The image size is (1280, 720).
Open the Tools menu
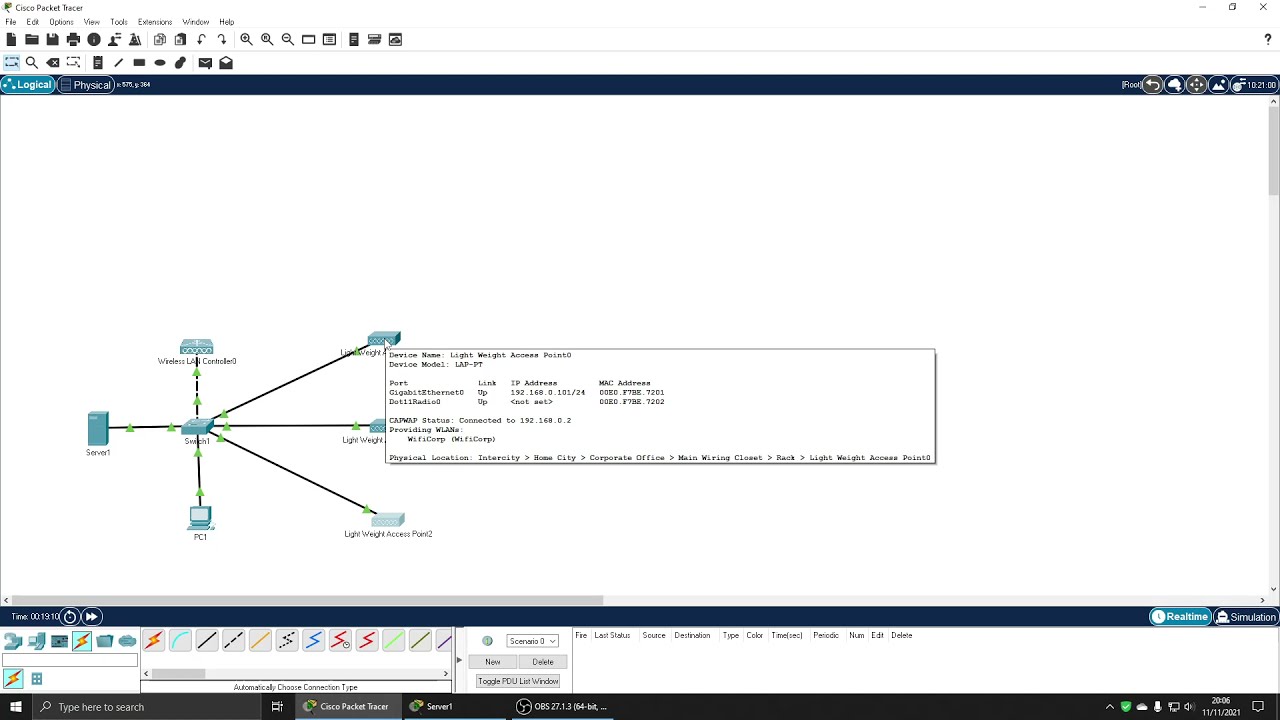pyautogui.click(x=119, y=22)
